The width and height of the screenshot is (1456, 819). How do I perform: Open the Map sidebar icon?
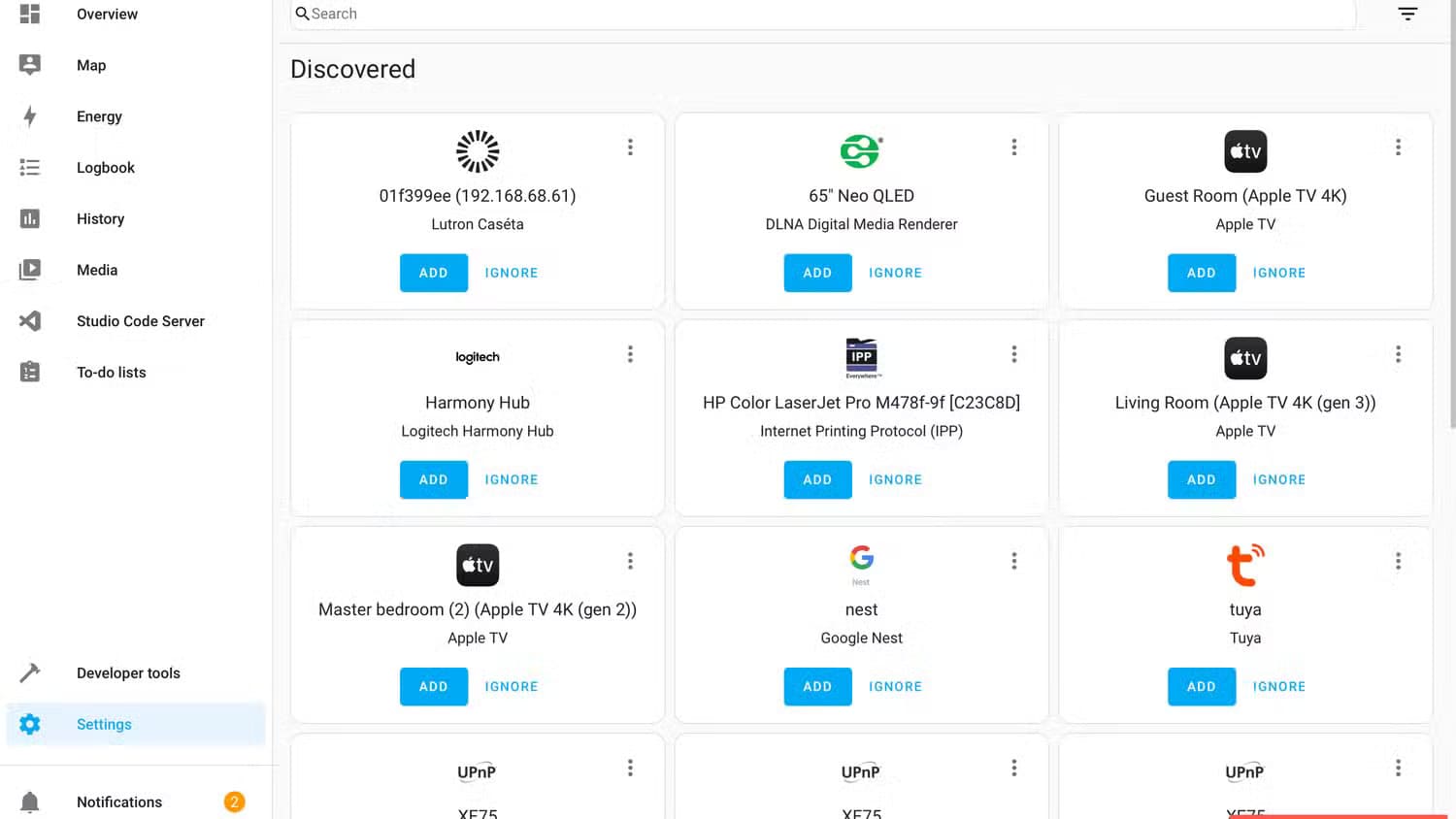pyautogui.click(x=30, y=65)
